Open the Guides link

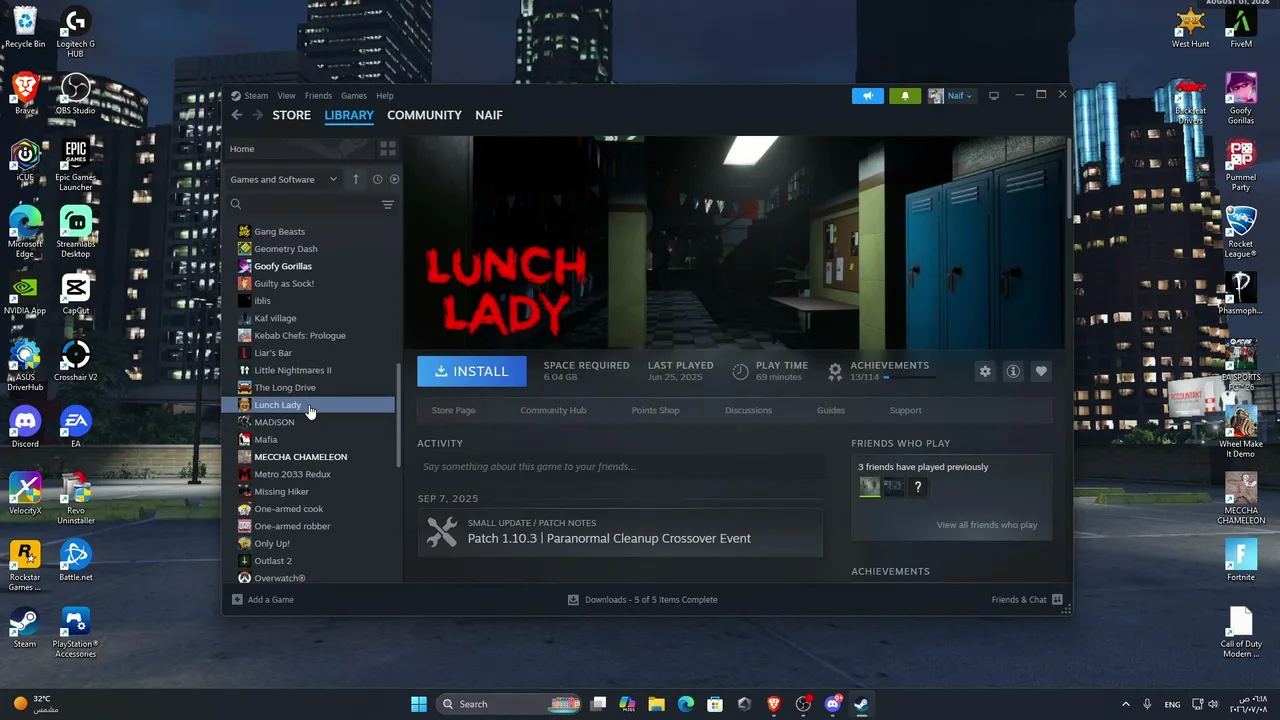831,410
